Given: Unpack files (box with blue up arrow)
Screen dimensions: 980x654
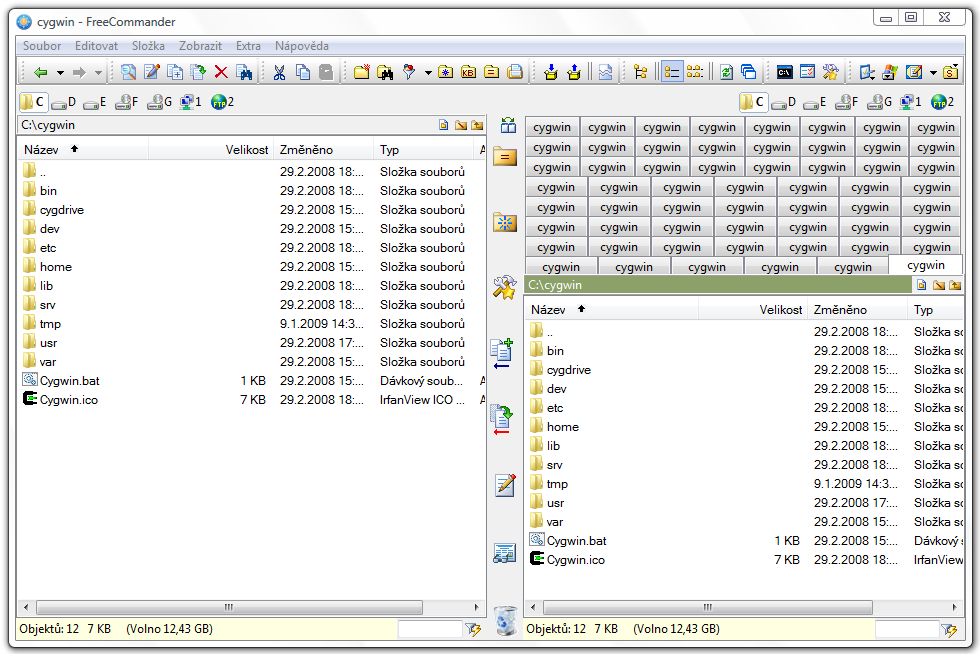Looking at the screenshot, I should [x=574, y=73].
